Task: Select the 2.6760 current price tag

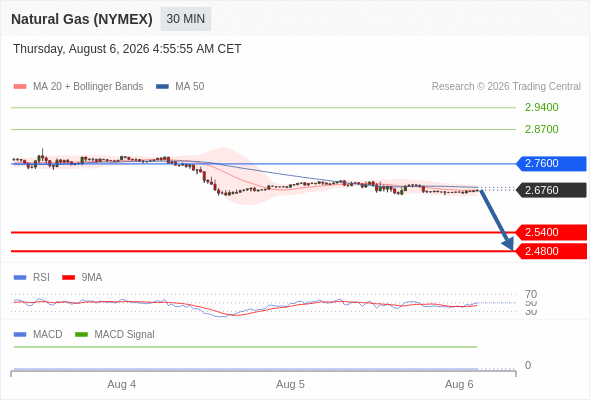Action: [x=551, y=190]
